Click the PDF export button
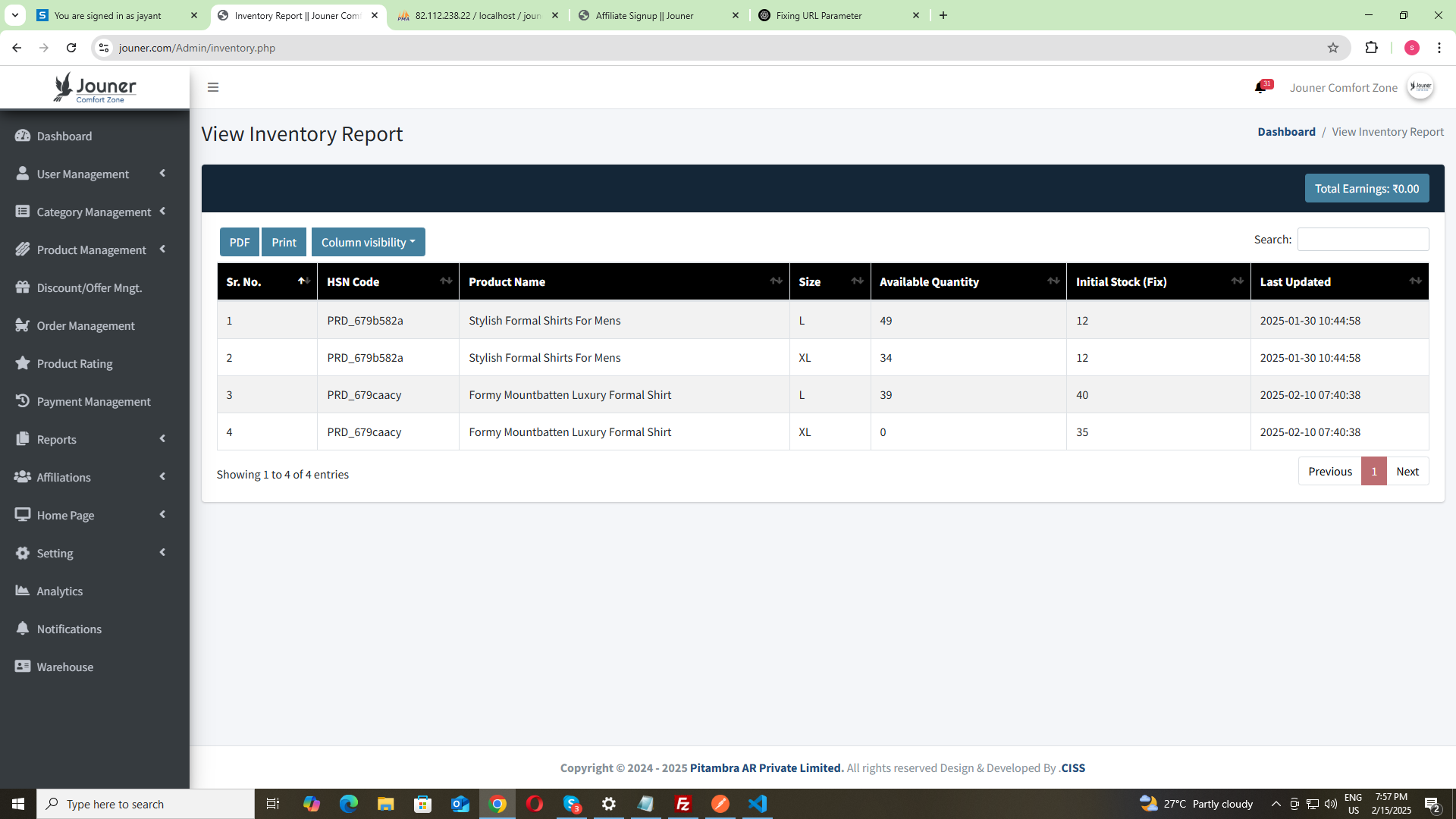Viewport: 1456px width, 819px height. (239, 243)
